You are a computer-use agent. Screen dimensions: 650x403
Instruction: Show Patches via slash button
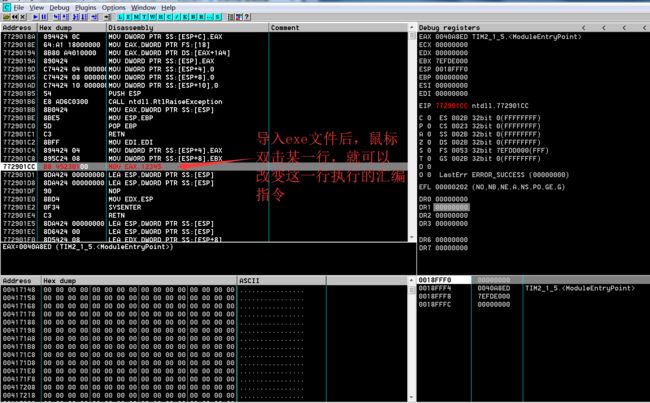(177, 17)
